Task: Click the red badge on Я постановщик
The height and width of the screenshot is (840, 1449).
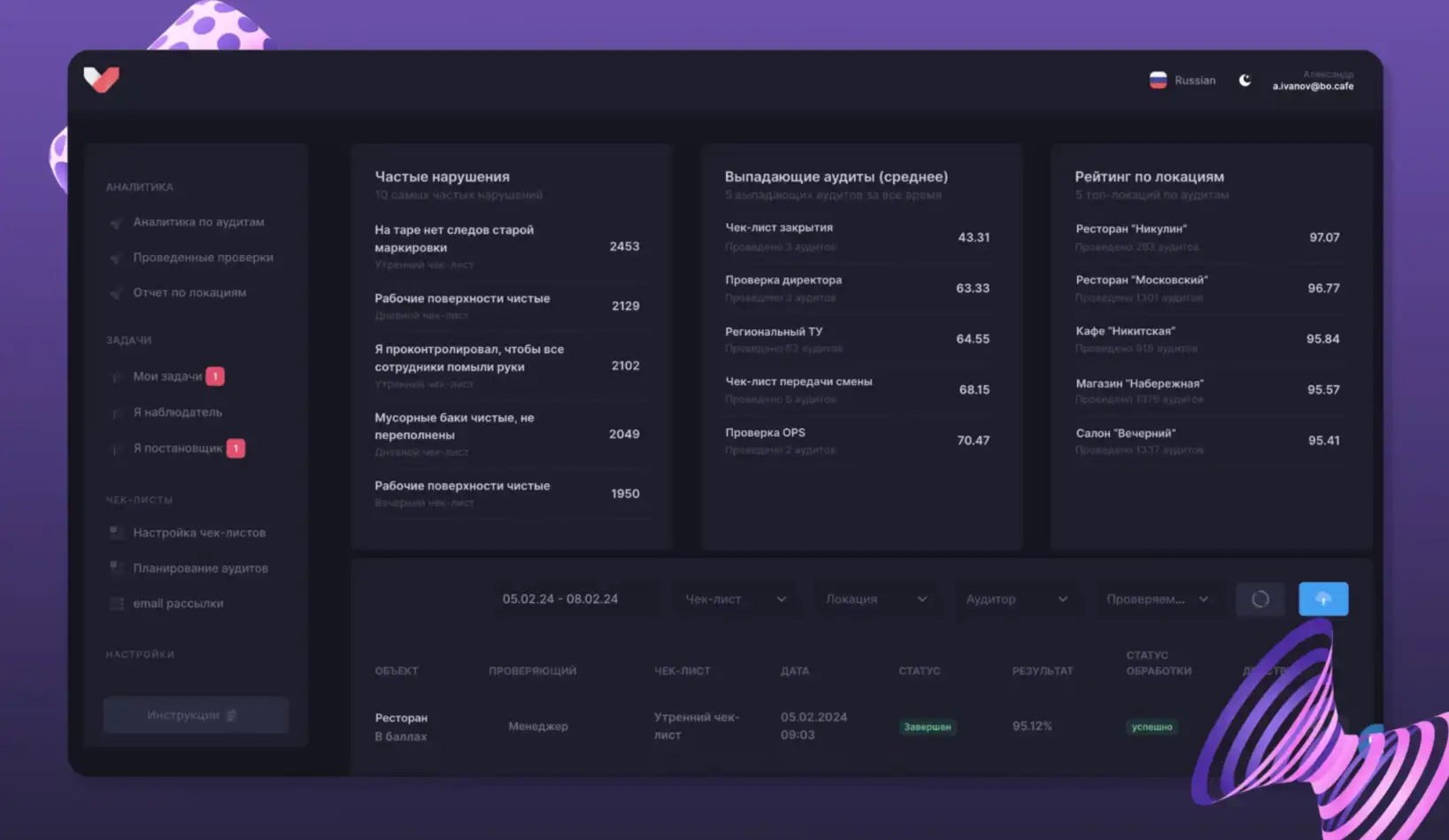Action: point(235,448)
